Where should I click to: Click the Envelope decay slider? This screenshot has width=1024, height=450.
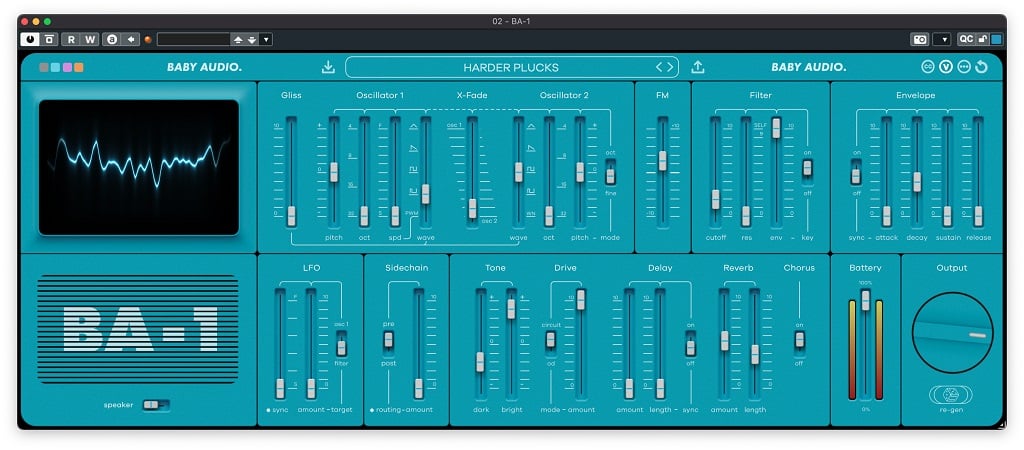point(917,182)
